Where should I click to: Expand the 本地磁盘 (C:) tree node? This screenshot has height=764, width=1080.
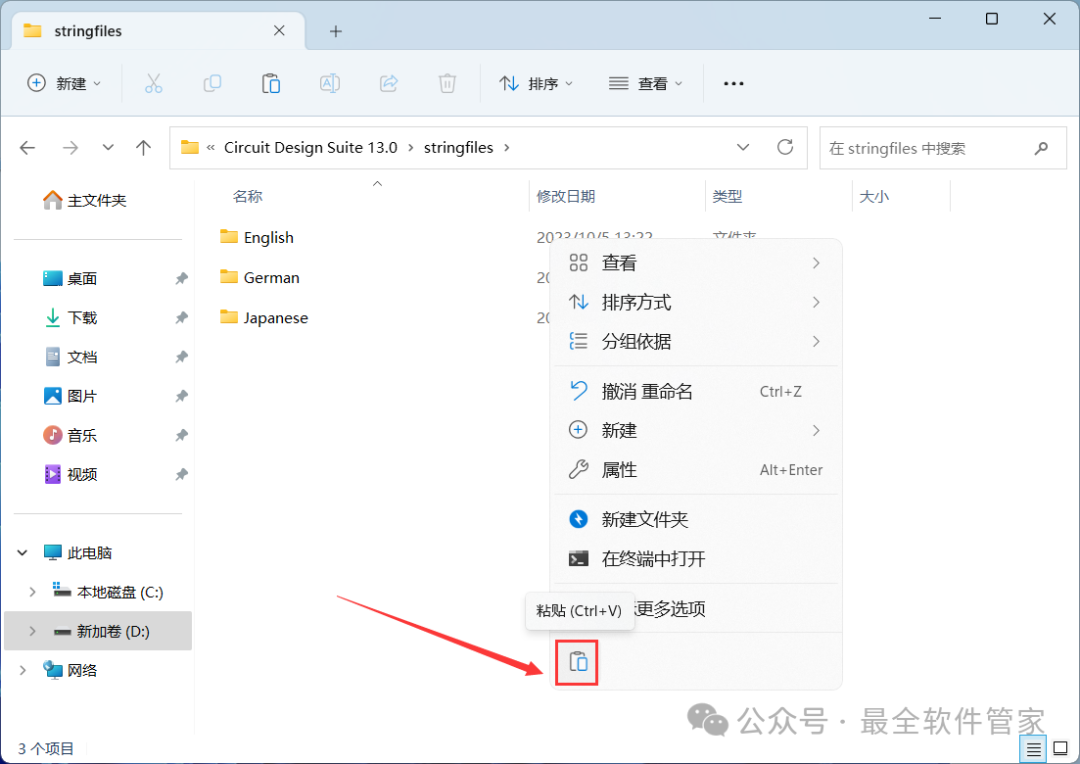(x=32, y=592)
